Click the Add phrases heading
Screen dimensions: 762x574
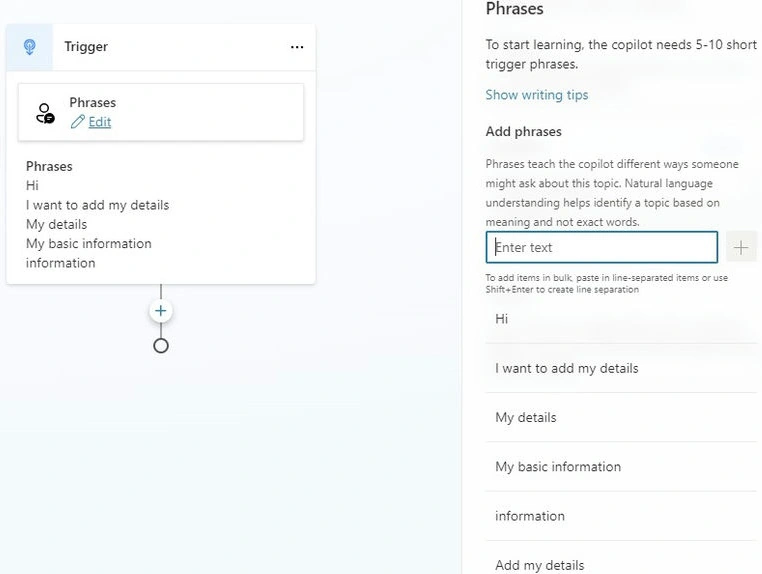pyautogui.click(x=523, y=132)
